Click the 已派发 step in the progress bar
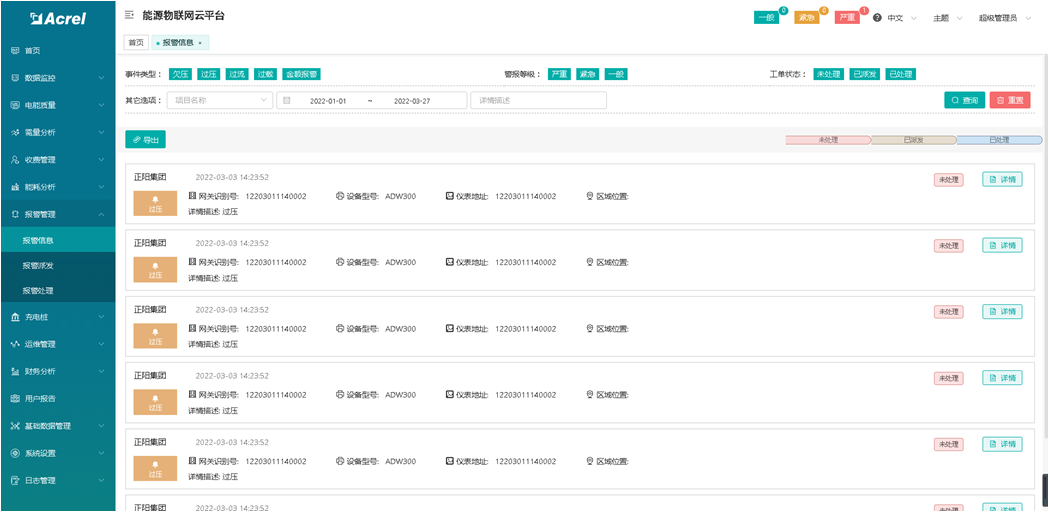1049x512 pixels. point(914,141)
